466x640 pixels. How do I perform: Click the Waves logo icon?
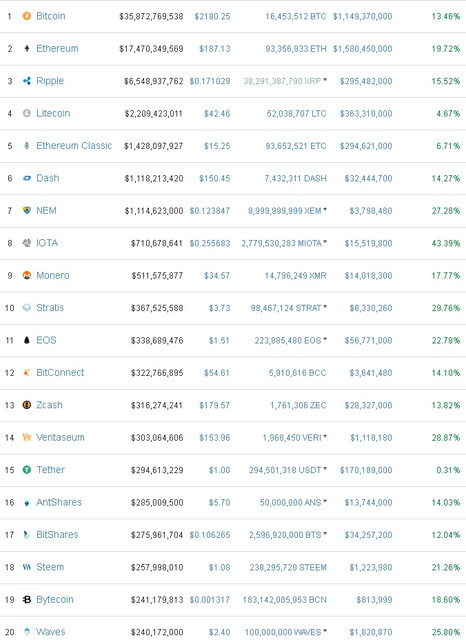[27, 631]
